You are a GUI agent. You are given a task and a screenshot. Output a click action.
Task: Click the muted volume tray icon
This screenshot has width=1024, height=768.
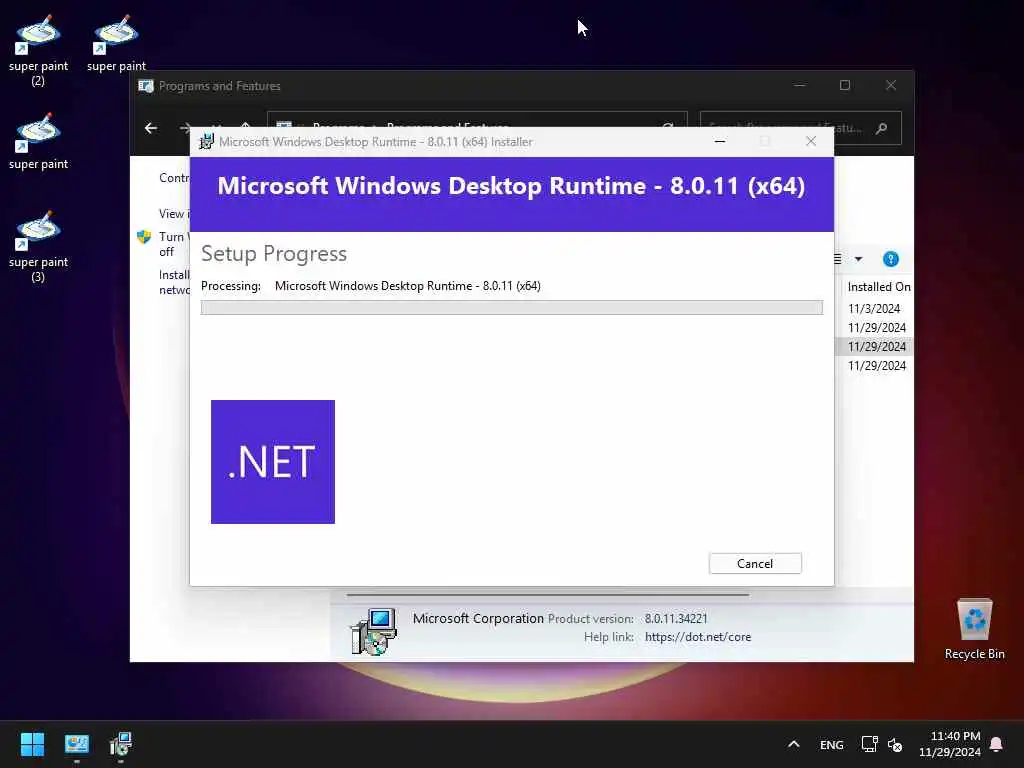point(895,744)
